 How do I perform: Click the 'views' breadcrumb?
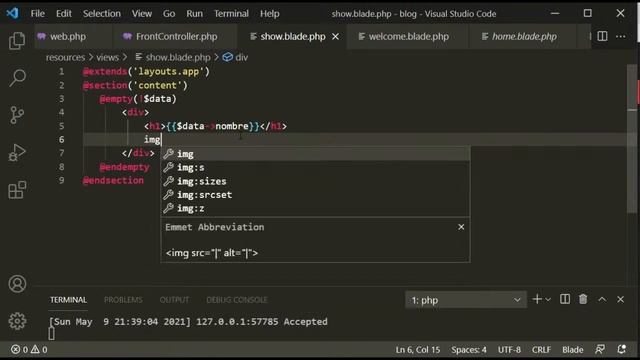click(107, 58)
